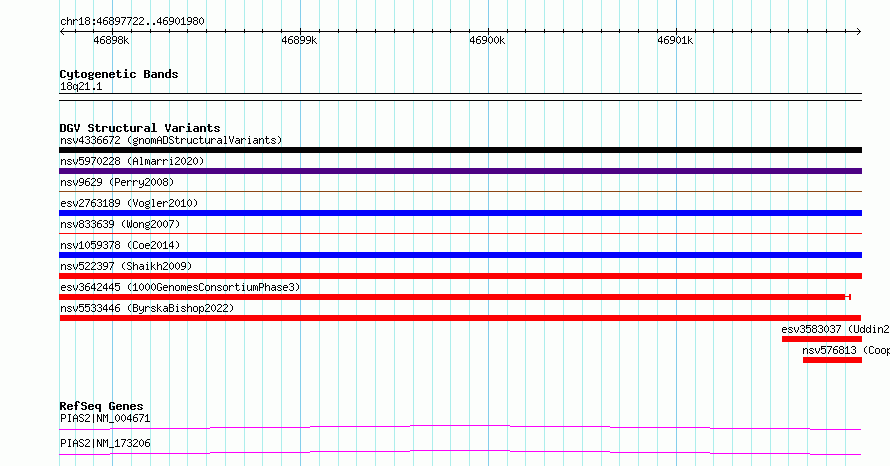
Task: Open variant nsv833639 (Wong2007) label
Action: click(120, 224)
